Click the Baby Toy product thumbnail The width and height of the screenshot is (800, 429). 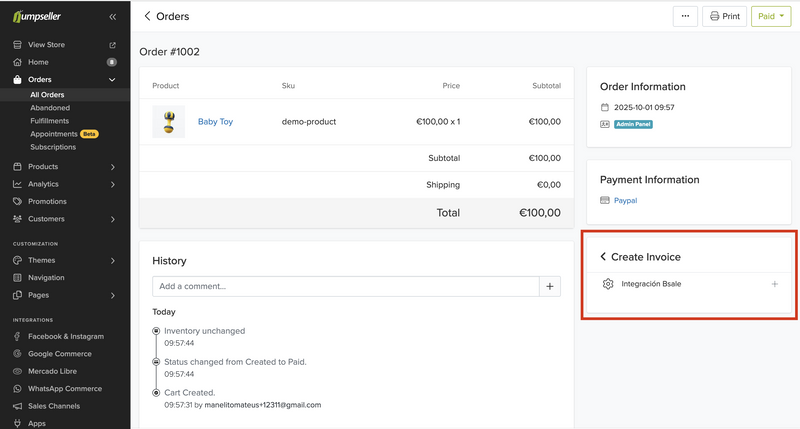pos(169,122)
